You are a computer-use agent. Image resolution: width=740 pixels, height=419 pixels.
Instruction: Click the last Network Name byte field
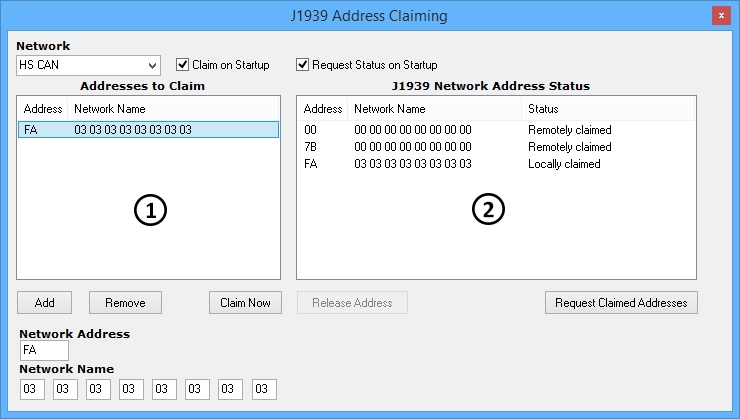[x=264, y=389]
